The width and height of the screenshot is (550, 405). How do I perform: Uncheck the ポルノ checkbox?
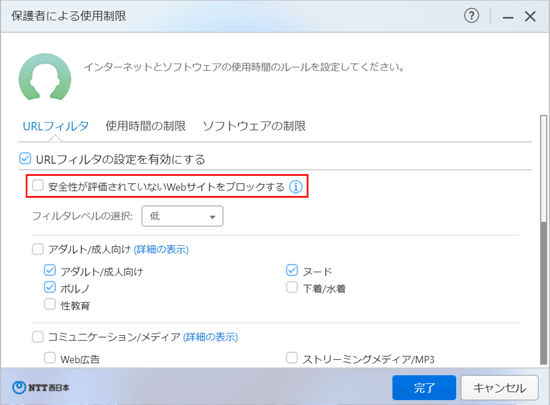(x=50, y=287)
